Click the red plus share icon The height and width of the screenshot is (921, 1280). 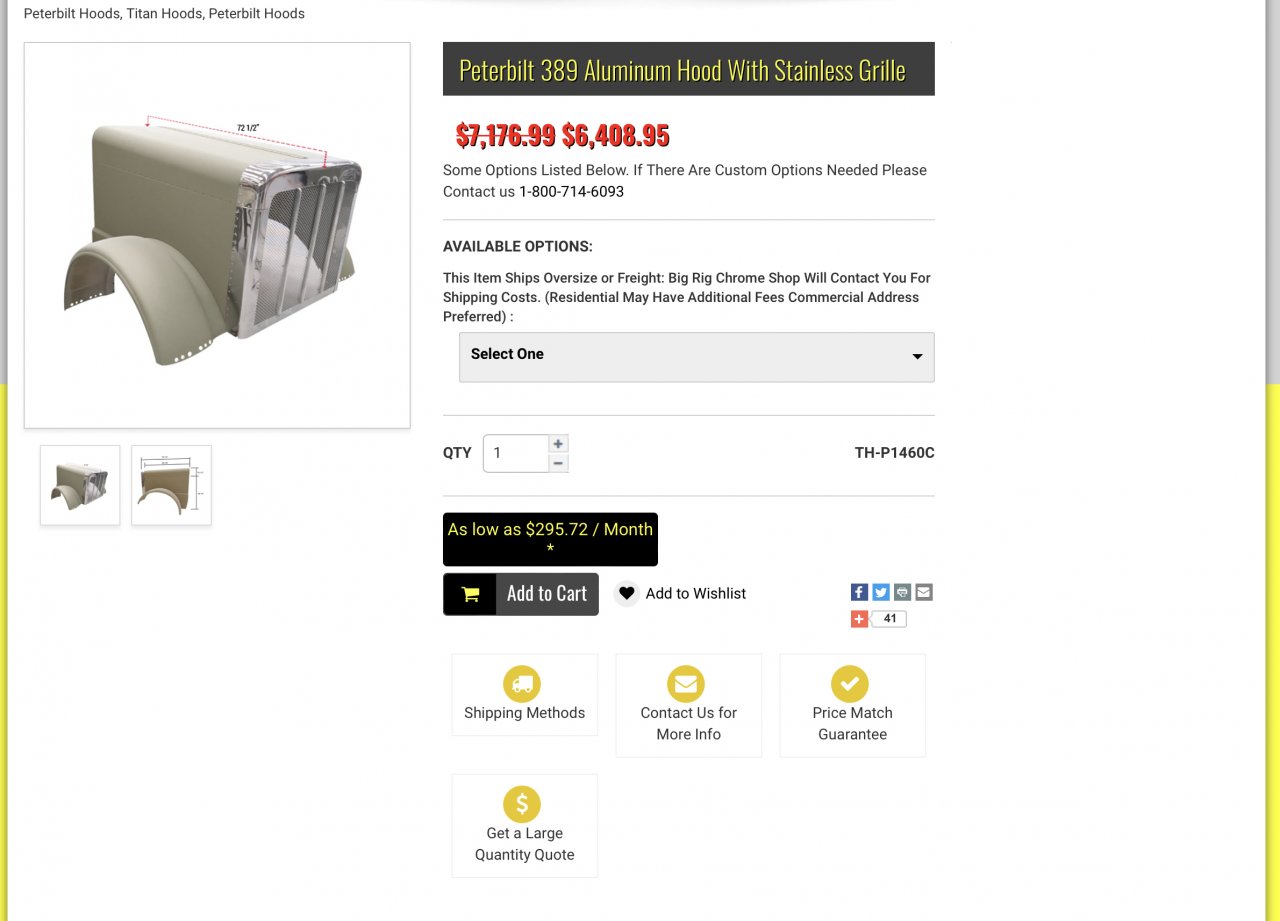coord(859,619)
